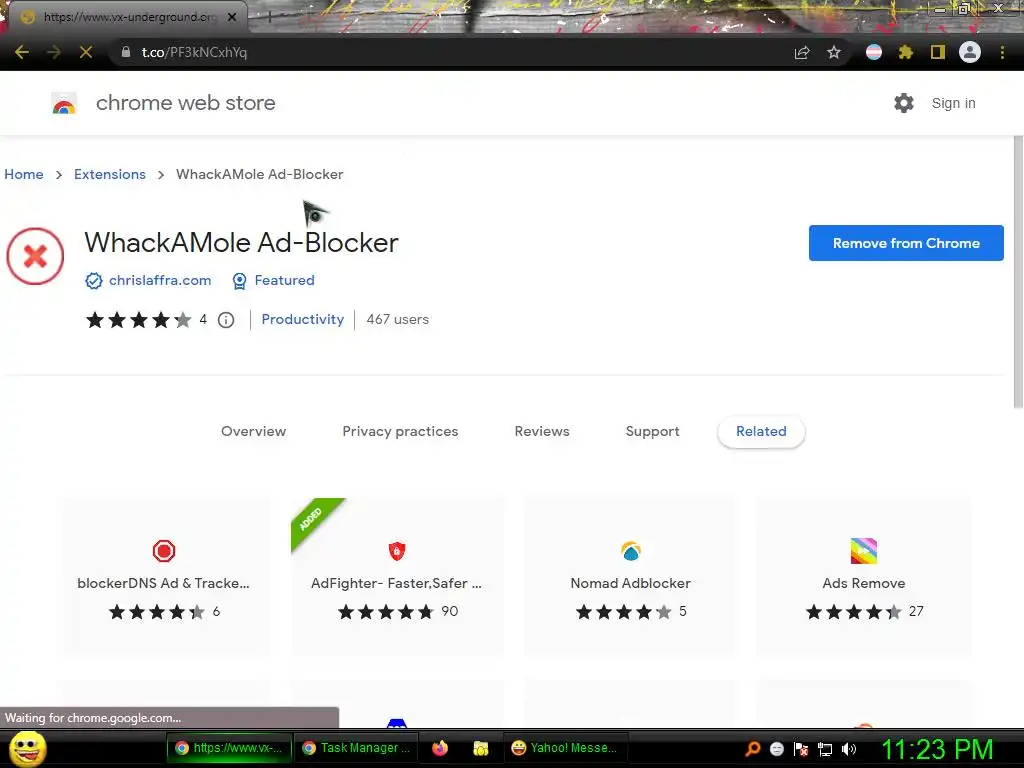Go to Home breadcrumb link

click(x=24, y=174)
